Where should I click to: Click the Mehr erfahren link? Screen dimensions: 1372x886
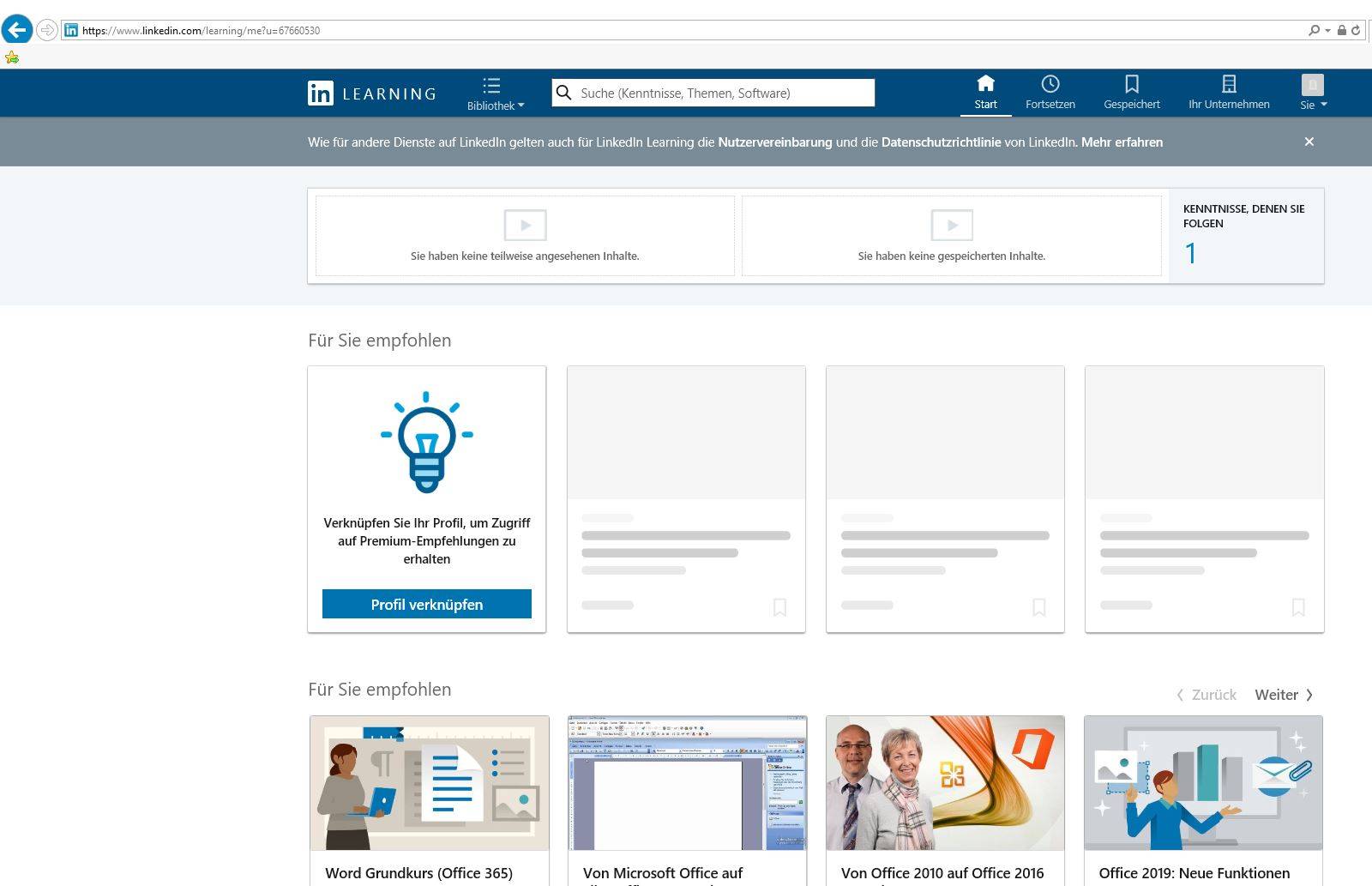click(1122, 142)
